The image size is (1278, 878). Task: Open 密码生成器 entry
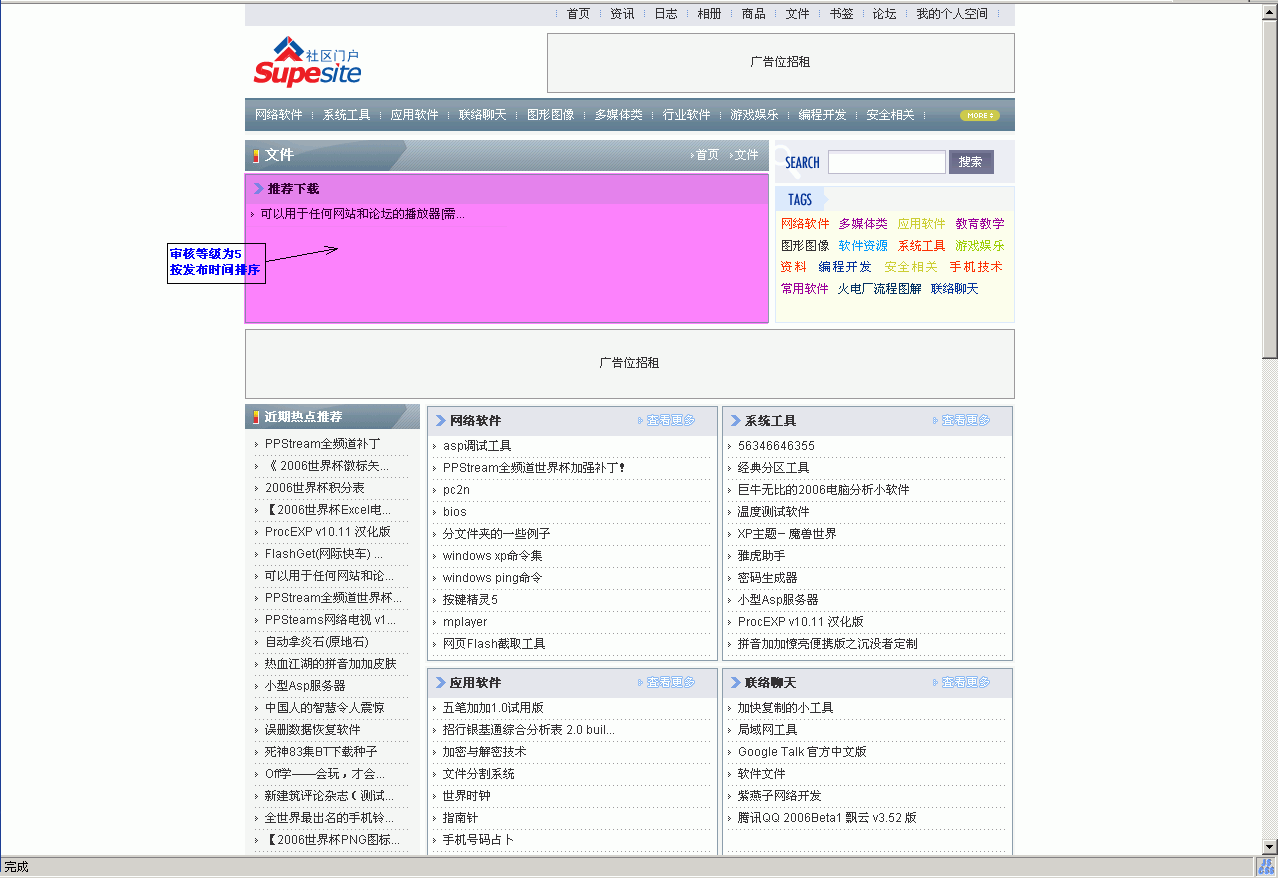pos(768,578)
